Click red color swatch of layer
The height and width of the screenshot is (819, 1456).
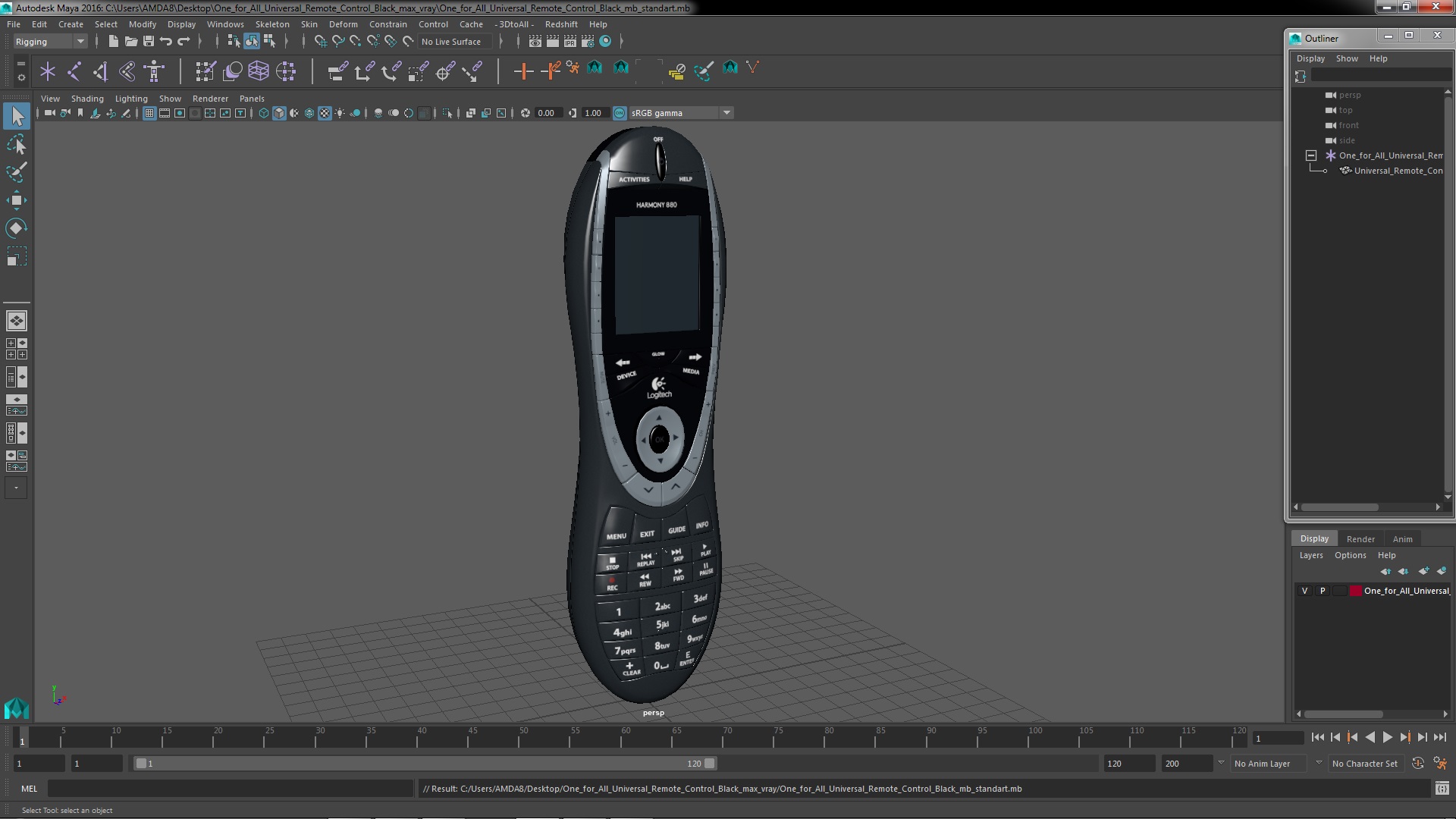pyautogui.click(x=1355, y=591)
